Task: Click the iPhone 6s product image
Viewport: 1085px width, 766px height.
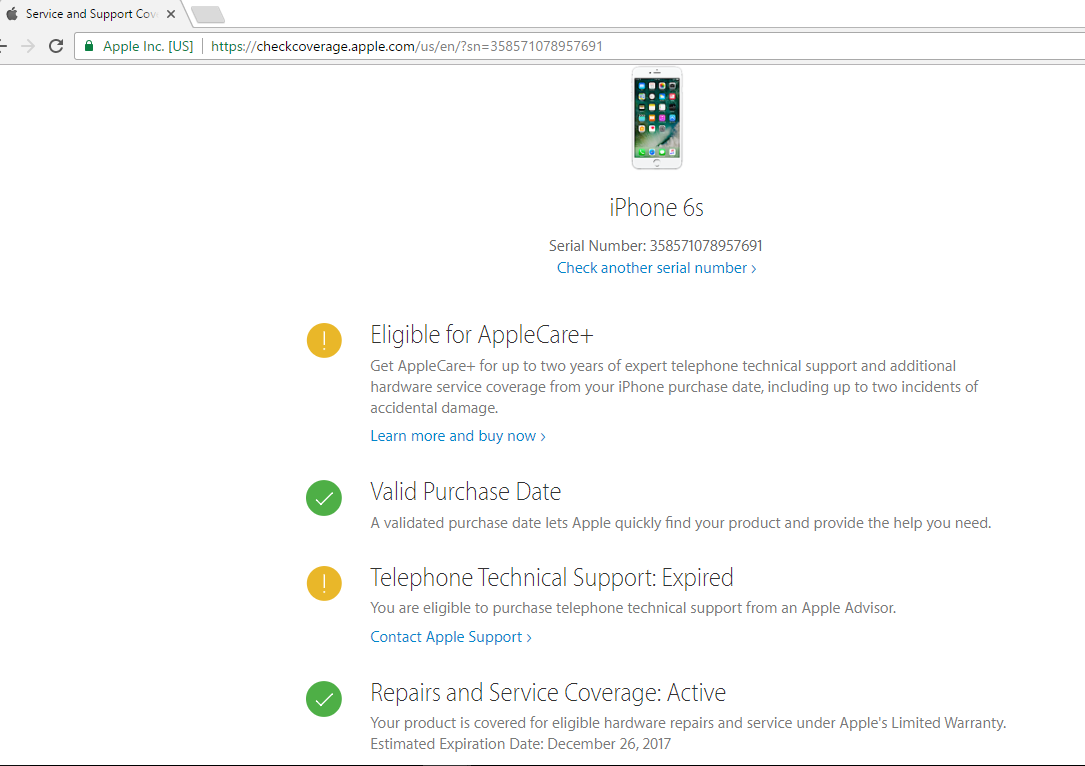Action: click(x=657, y=118)
